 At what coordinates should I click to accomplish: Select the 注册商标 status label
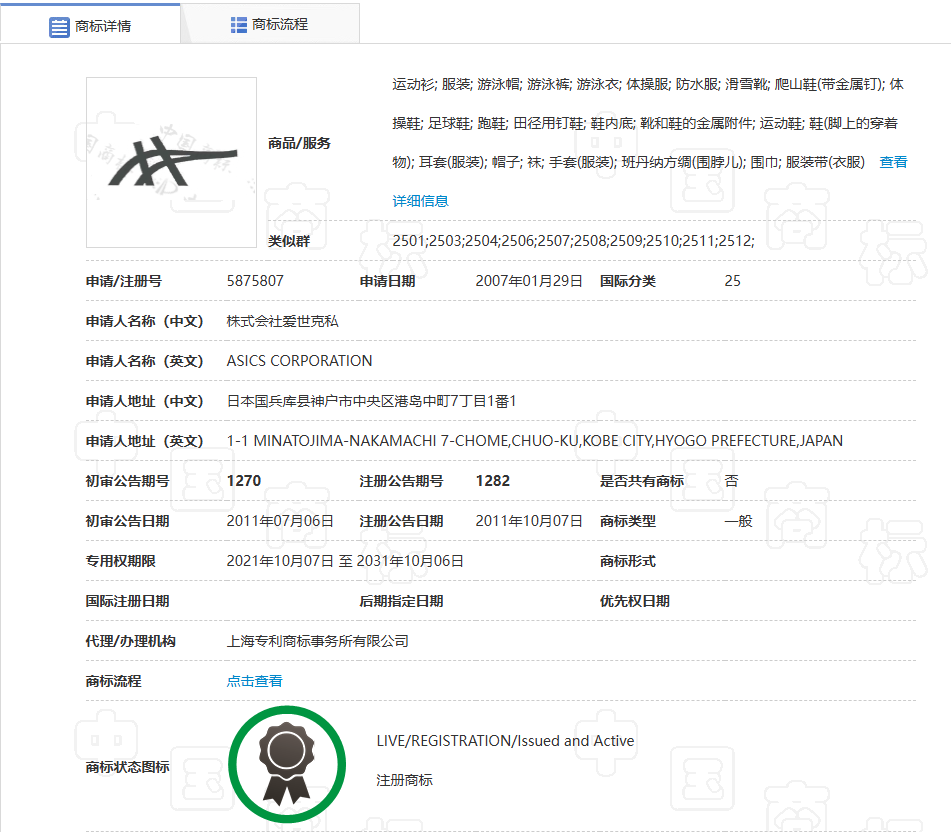click(x=405, y=780)
